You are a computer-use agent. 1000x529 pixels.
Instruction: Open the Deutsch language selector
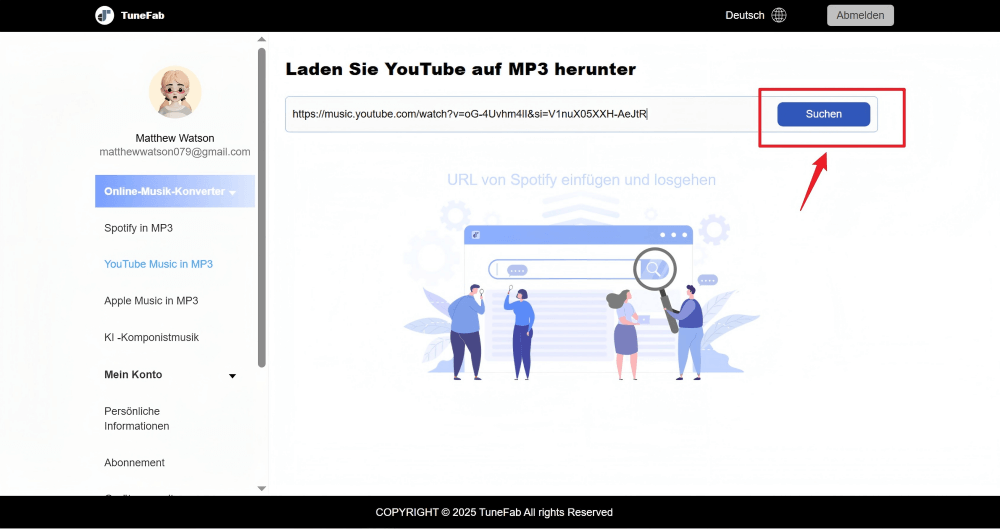(x=745, y=15)
